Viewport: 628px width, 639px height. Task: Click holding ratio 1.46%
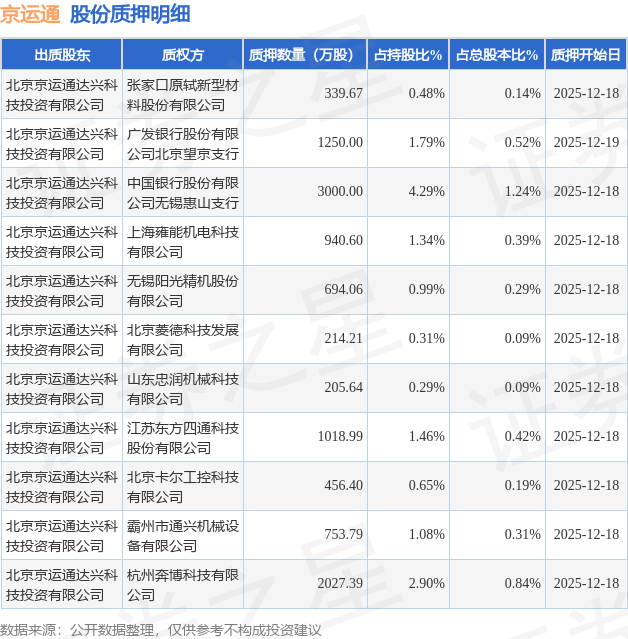pos(426,436)
